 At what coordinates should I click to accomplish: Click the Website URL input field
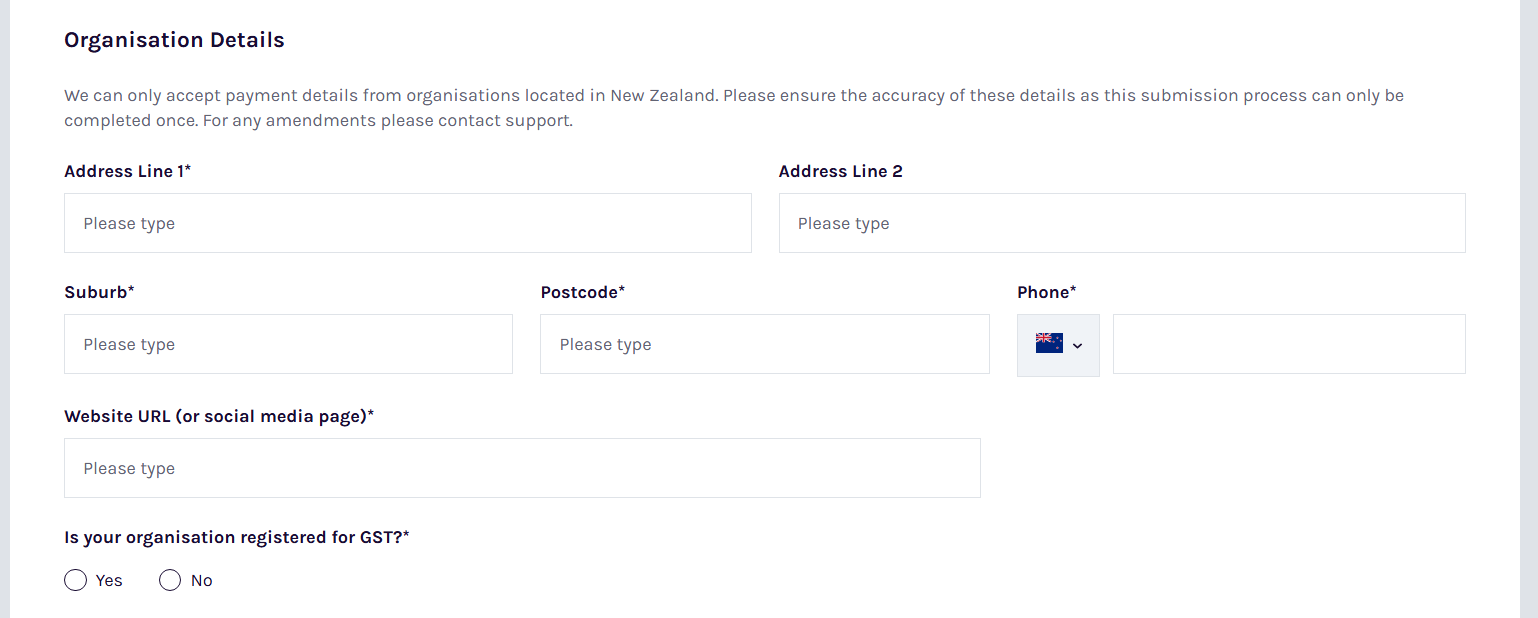(522, 468)
